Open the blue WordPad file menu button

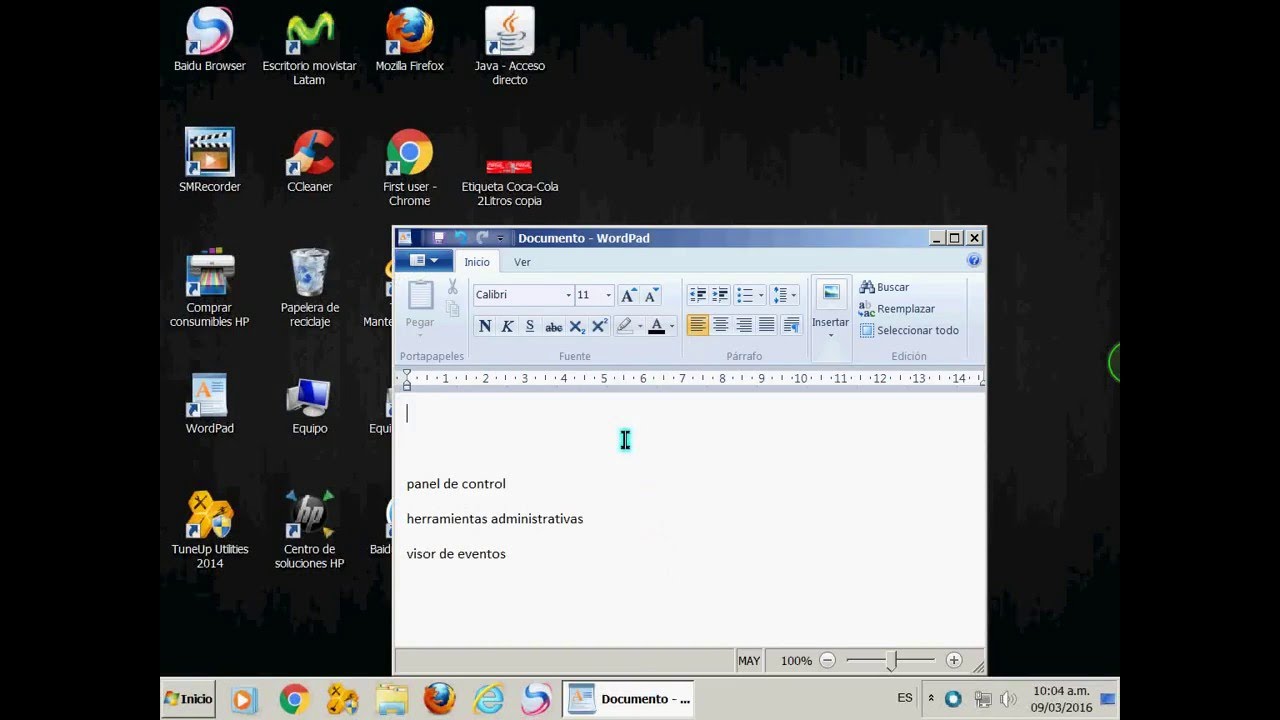point(424,261)
